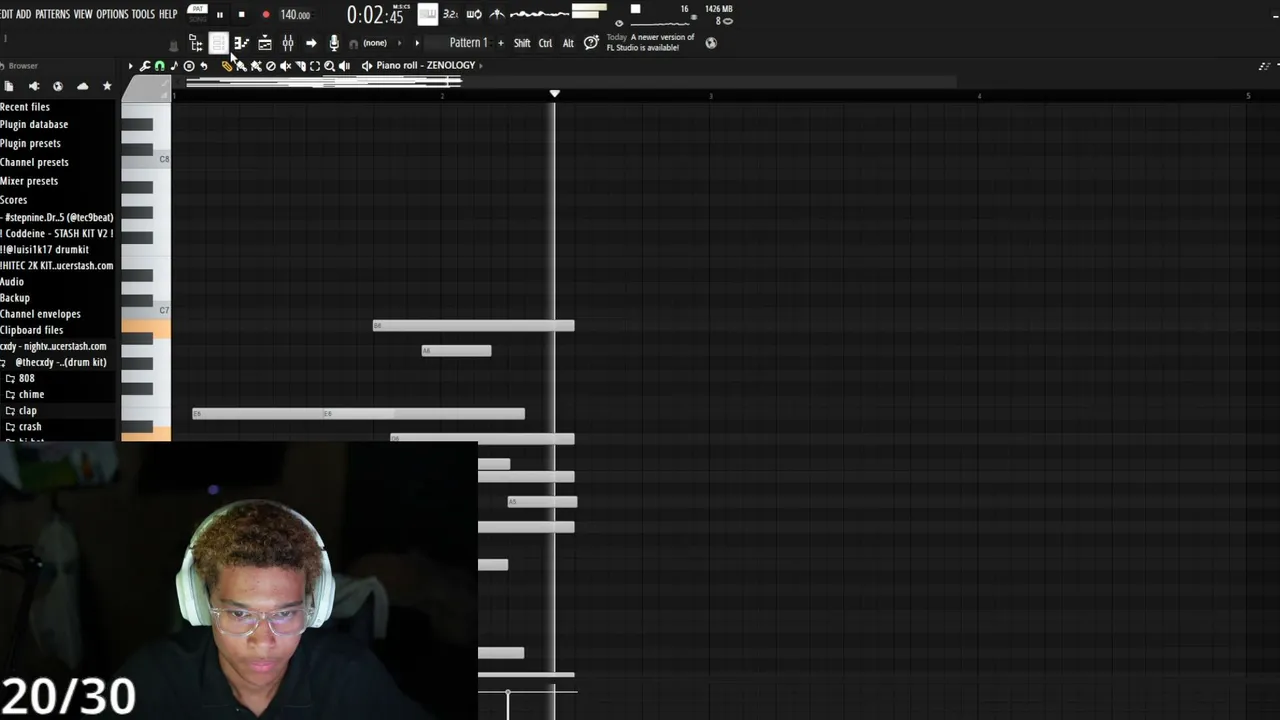Select the Zoom magnifier tool
Image resolution: width=1280 pixels, height=720 pixels.
[329, 66]
